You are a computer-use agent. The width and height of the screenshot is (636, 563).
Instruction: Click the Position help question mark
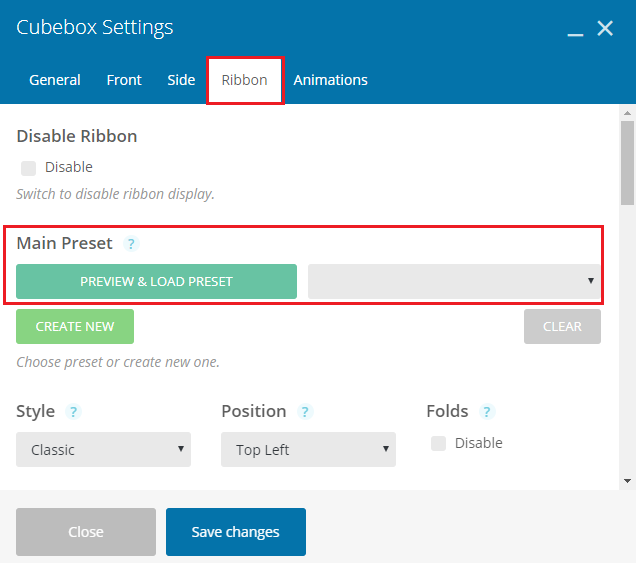[305, 412]
